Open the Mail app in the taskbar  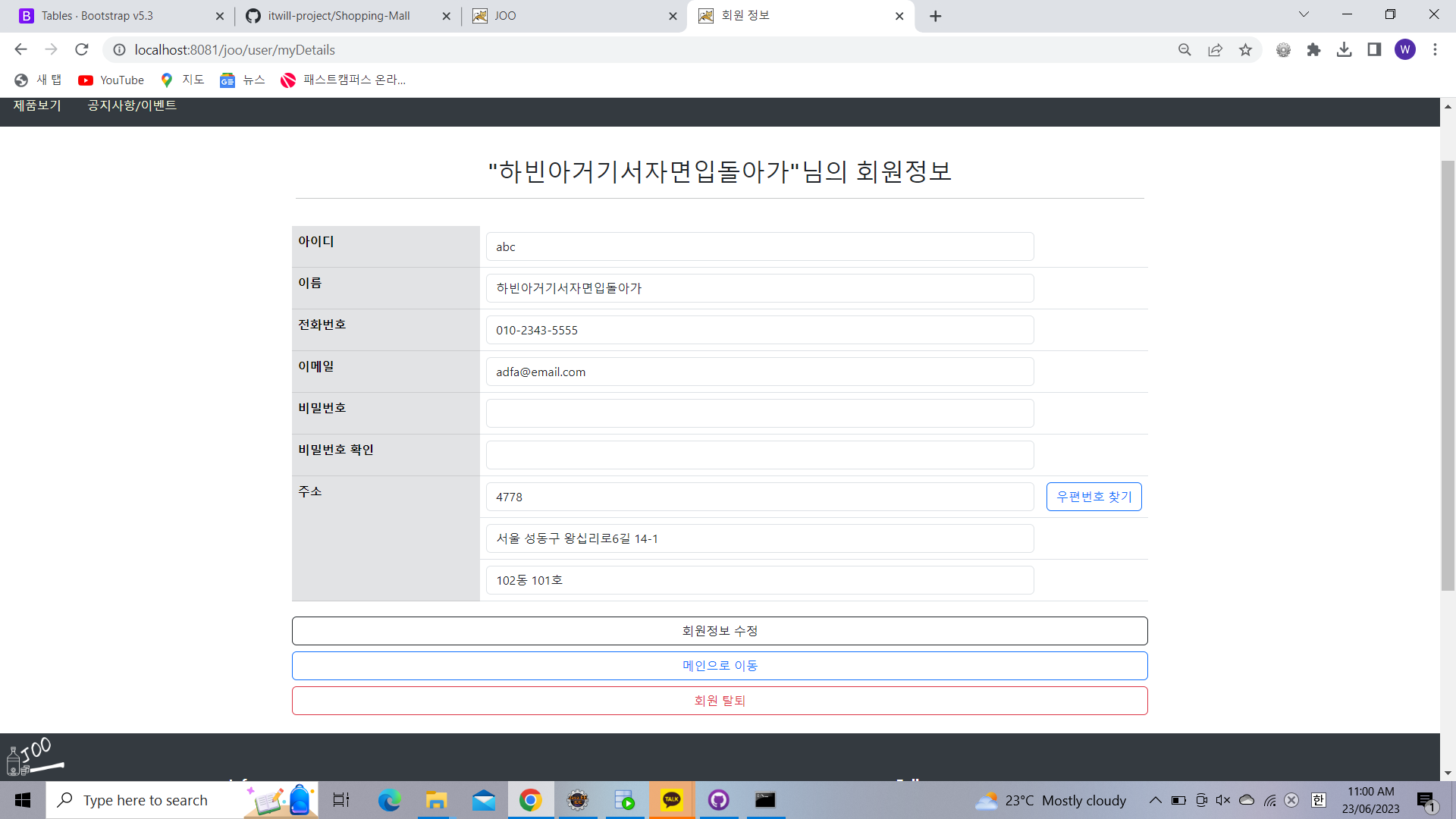click(483, 800)
